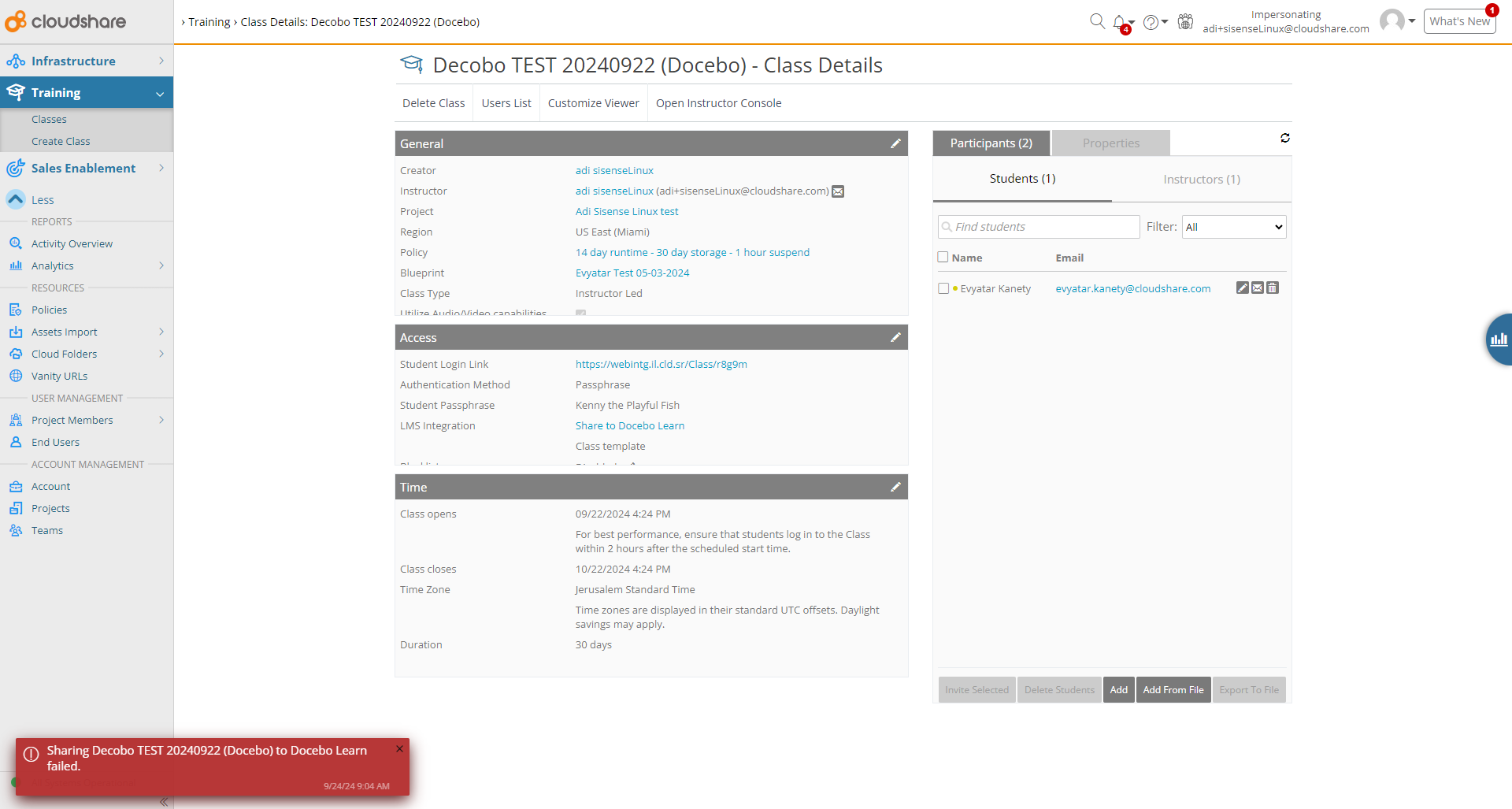
Task: Click the Activity Overview icon
Action: pyautogui.click(x=16, y=243)
